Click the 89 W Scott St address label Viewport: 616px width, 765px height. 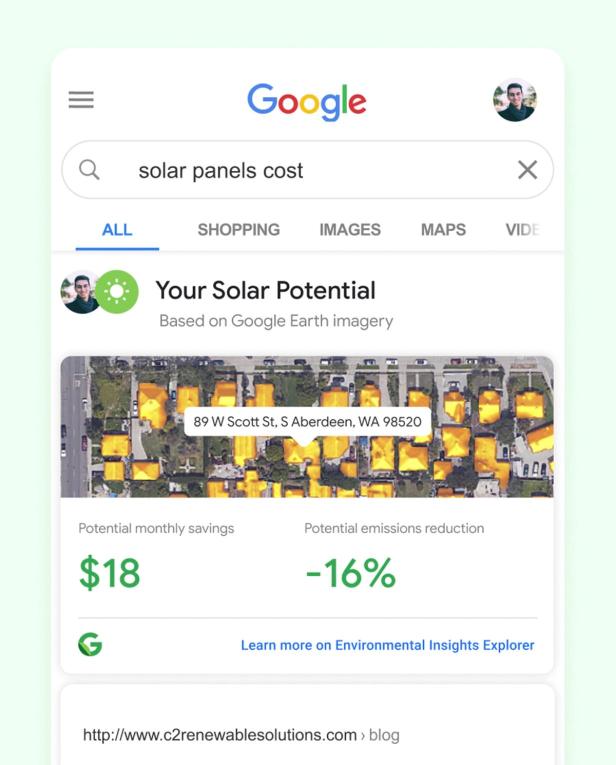click(x=307, y=422)
